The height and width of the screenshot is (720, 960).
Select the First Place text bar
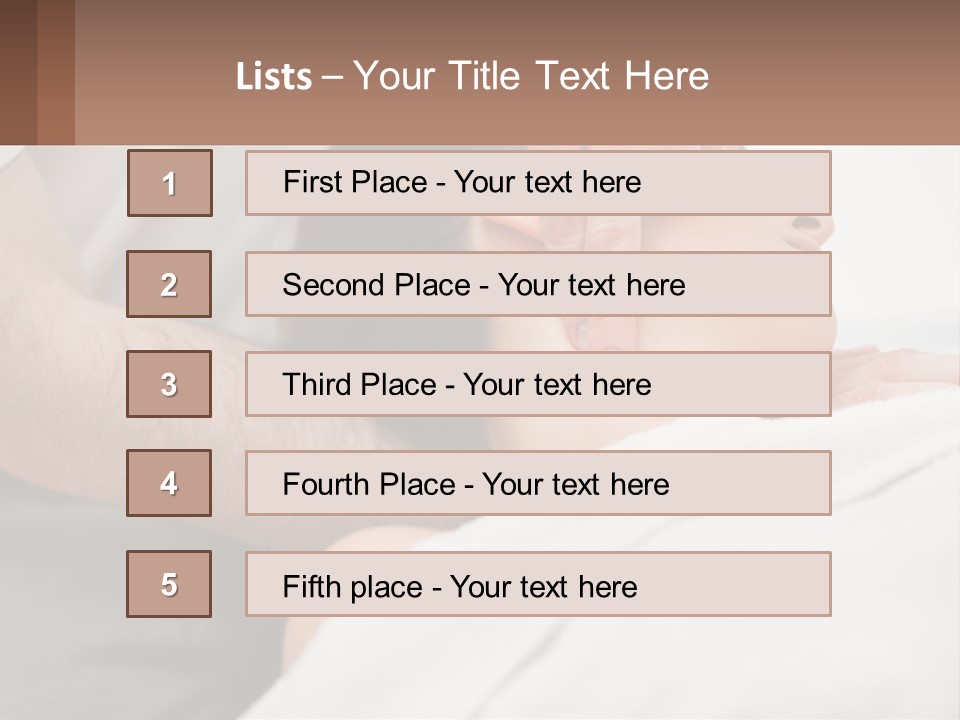click(x=538, y=183)
